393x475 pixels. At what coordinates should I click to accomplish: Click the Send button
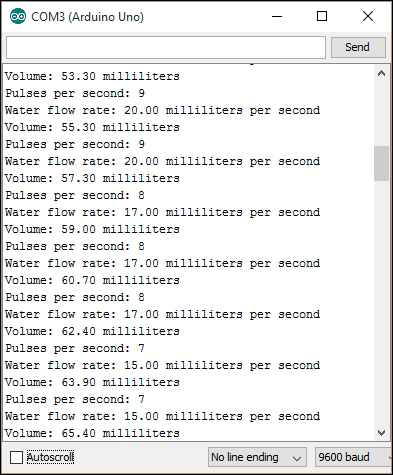(x=358, y=47)
